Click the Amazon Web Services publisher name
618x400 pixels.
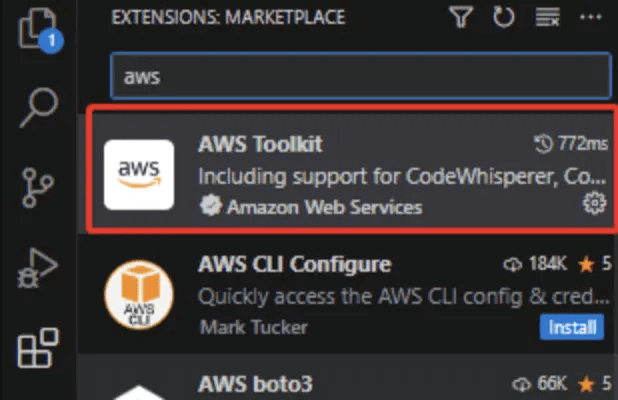tap(324, 207)
